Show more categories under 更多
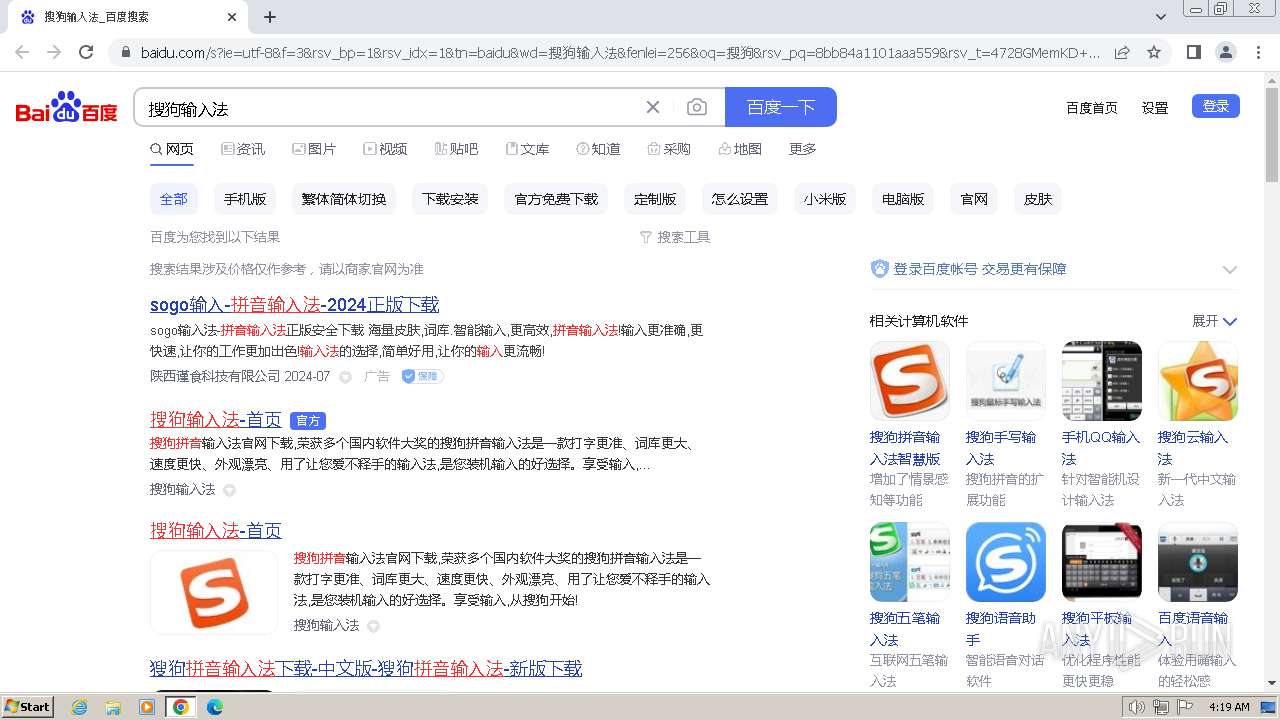 pos(803,149)
